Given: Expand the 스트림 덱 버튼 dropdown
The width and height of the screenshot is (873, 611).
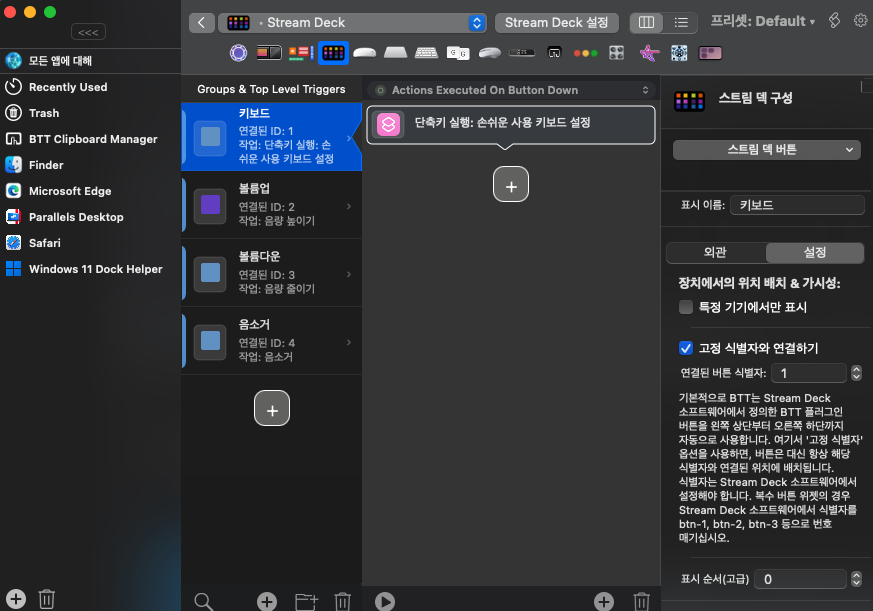Looking at the screenshot, I should click(x=766, y=149).
